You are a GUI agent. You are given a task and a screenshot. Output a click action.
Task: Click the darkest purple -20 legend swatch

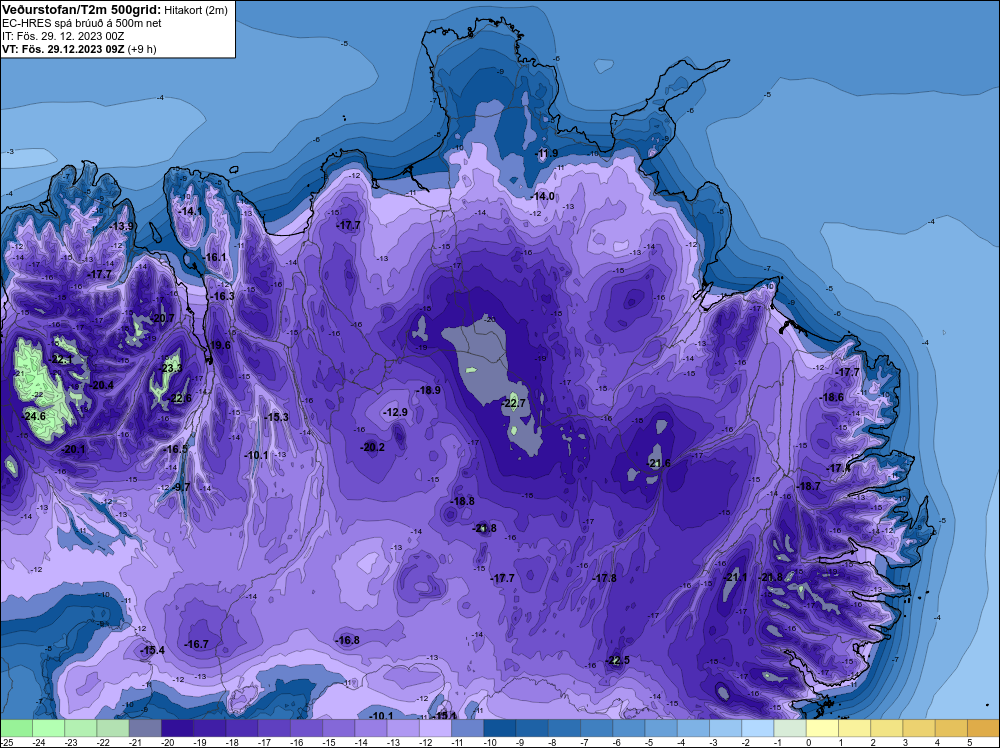click(x=178, y=728)
